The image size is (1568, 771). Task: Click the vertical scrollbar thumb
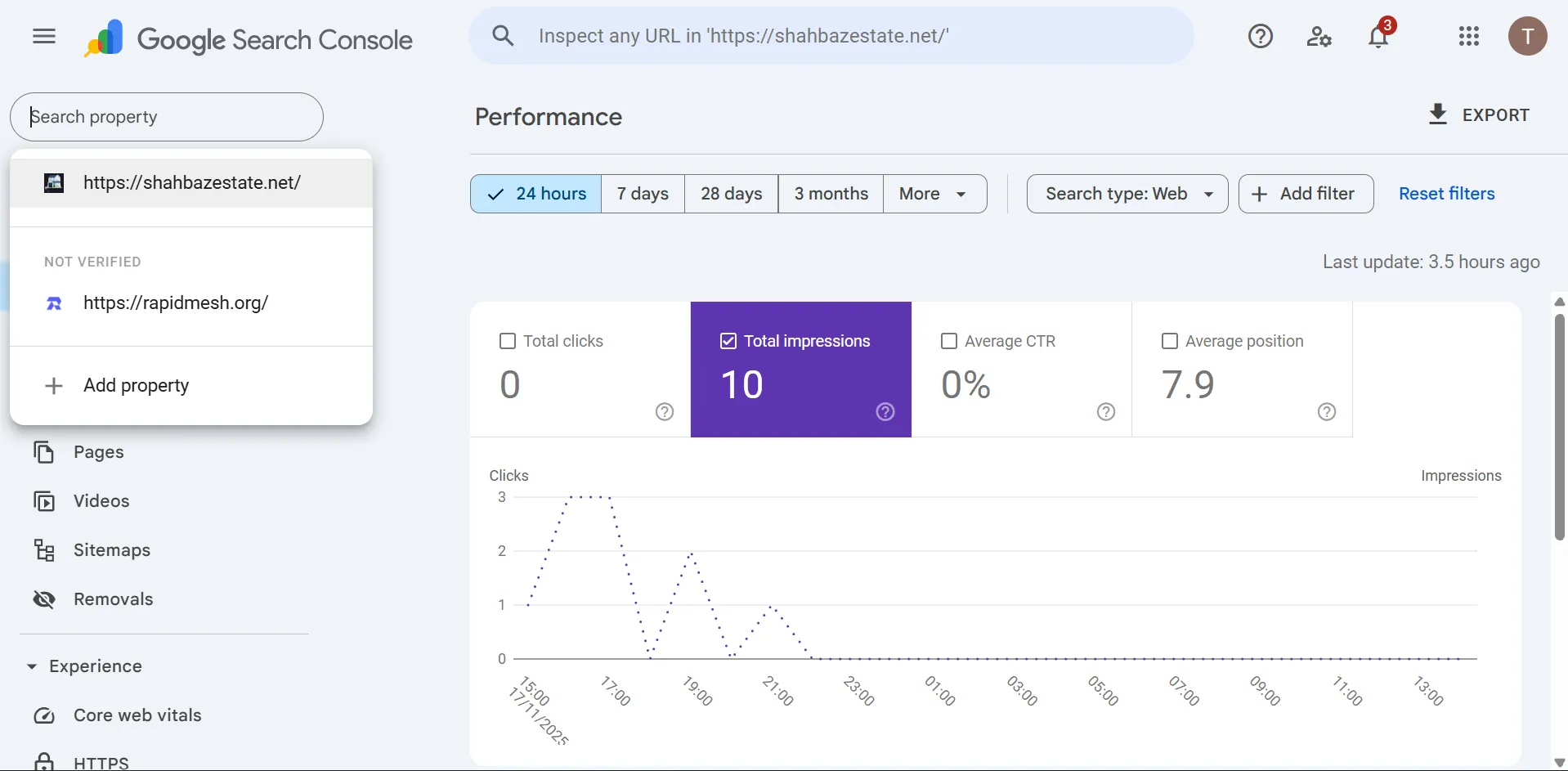(1559, 425)
